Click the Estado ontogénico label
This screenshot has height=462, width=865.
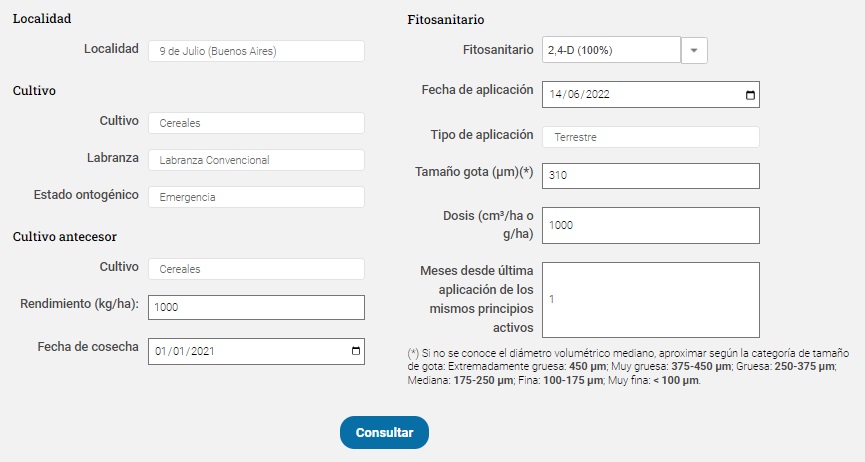(86, 194)
